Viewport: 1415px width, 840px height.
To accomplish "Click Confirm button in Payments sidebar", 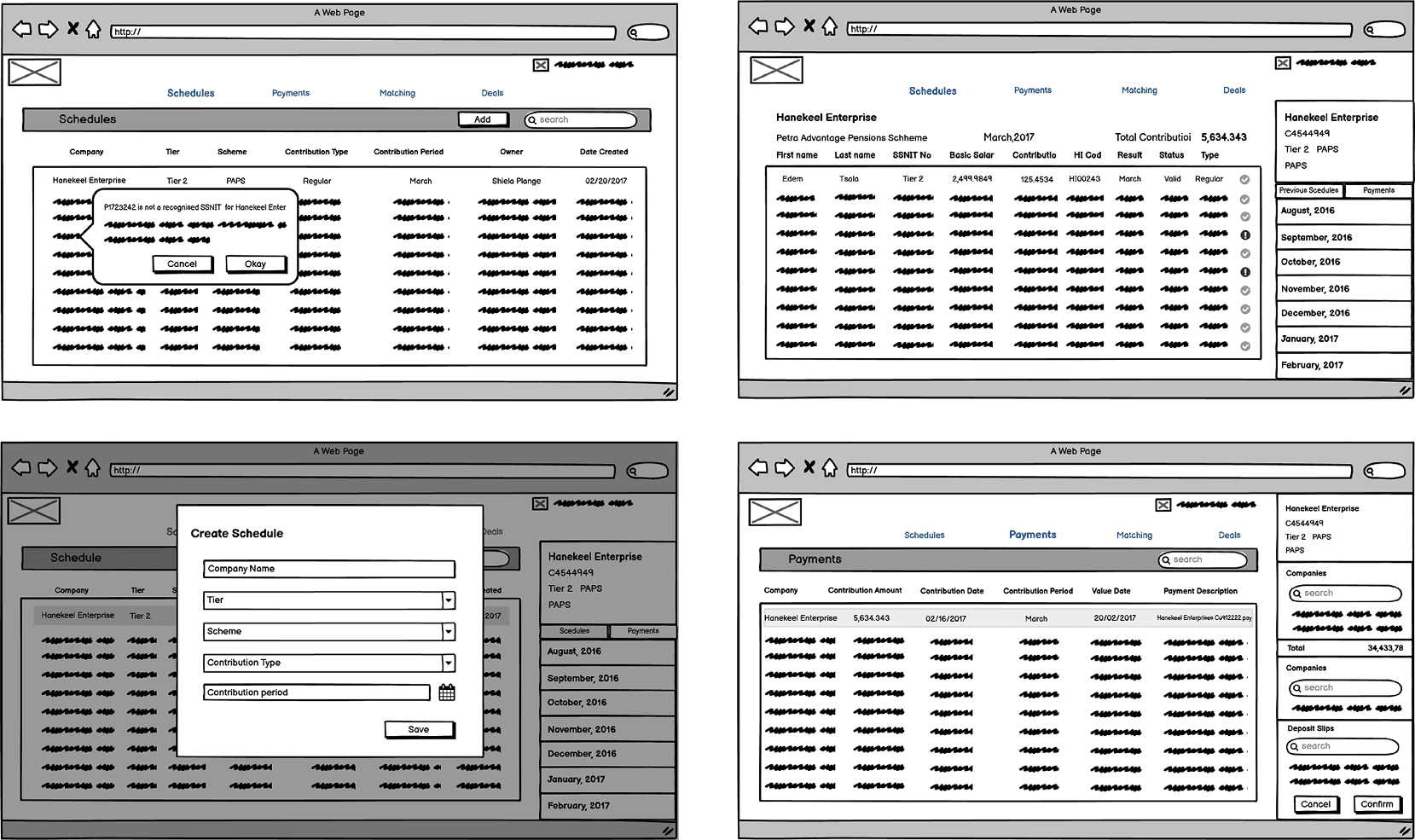I will tap(1377, 804).
